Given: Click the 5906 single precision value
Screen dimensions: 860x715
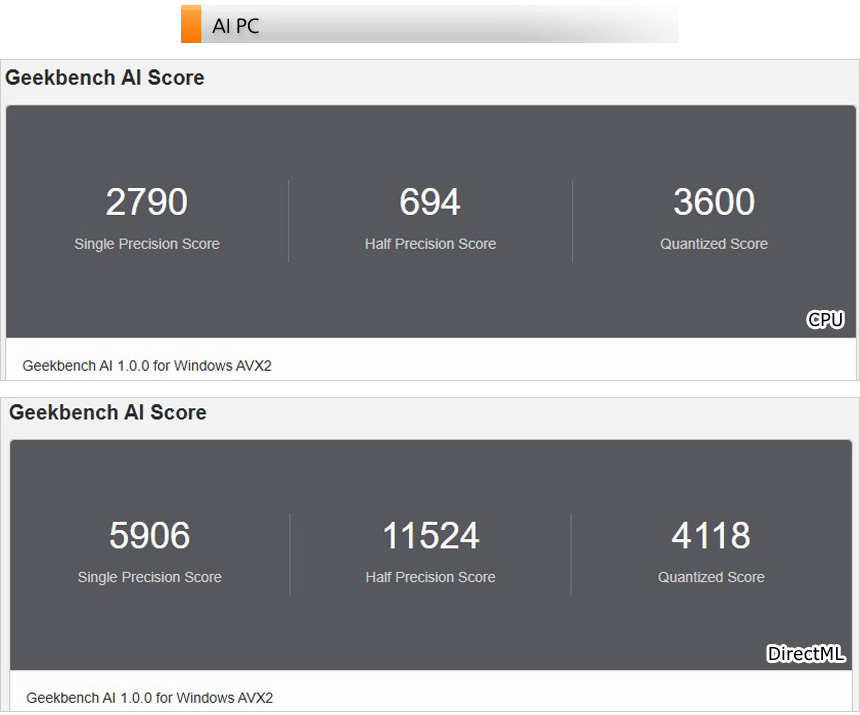Looking at the screenshot, I should (x=150, y=535).
